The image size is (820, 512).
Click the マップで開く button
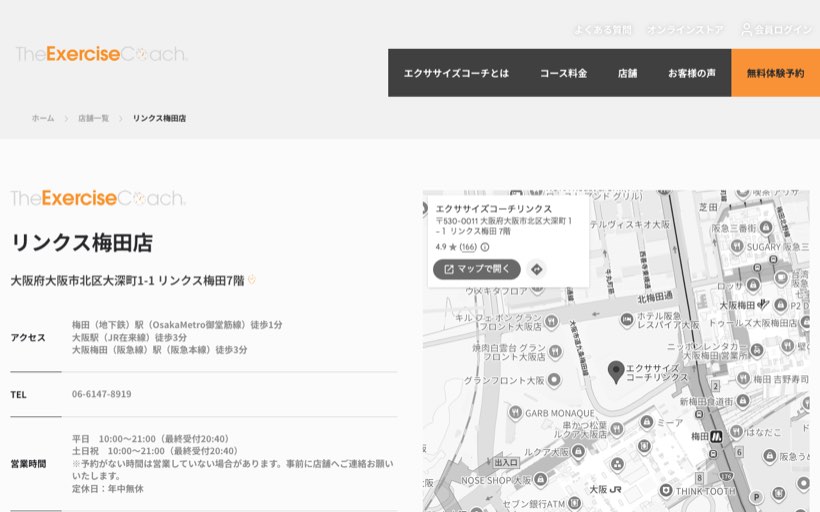pos(476,269)
